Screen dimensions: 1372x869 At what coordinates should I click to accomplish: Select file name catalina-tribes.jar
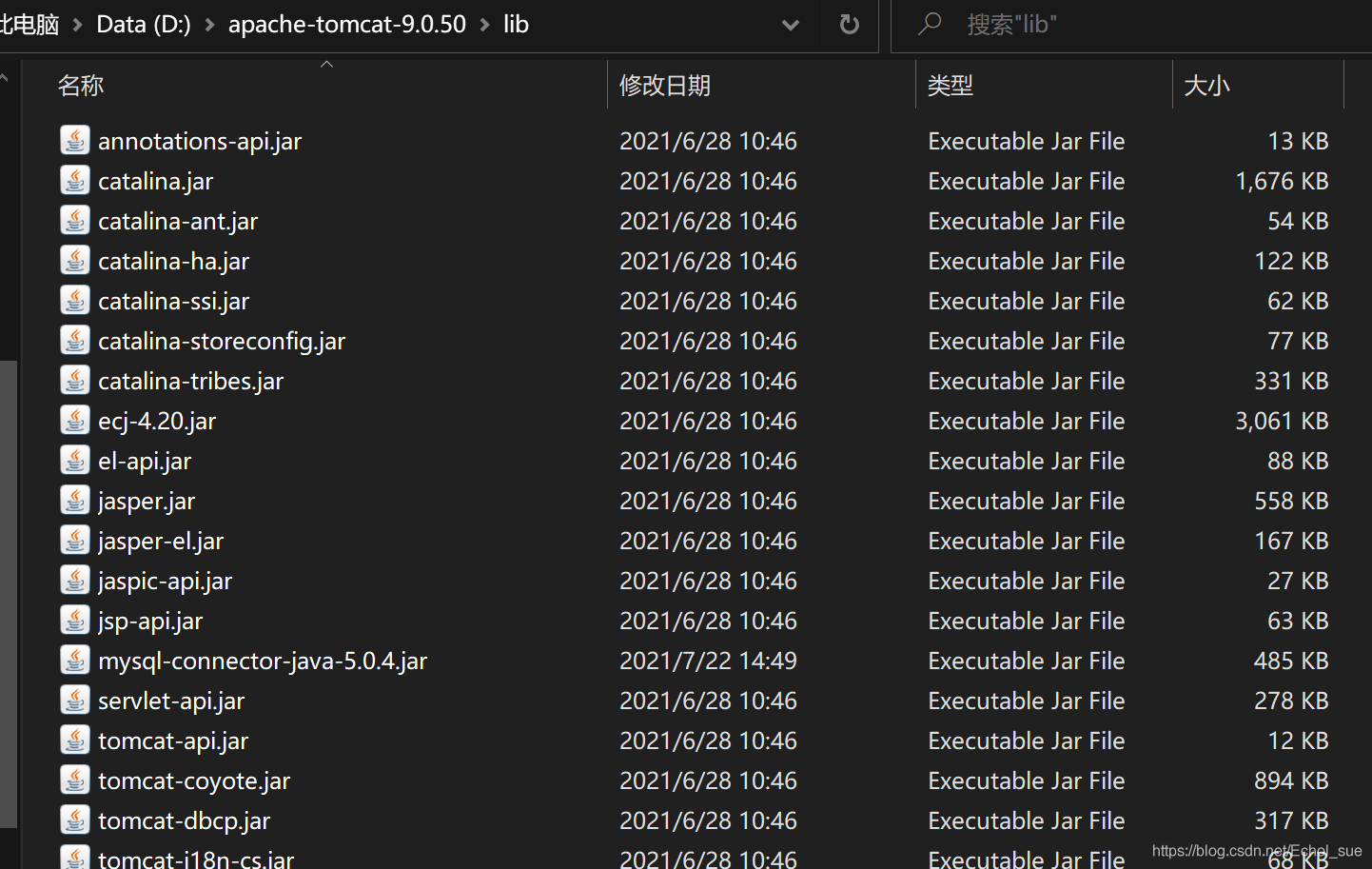point(191,381)
